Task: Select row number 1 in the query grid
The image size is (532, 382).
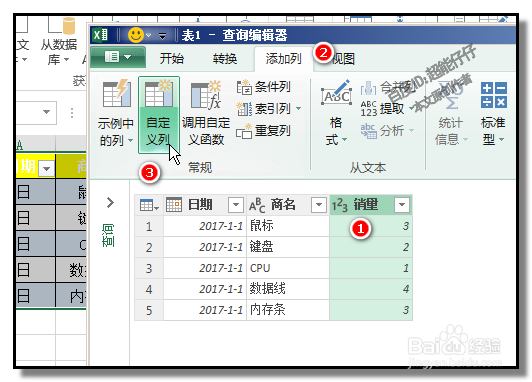Action: click(x=149, y=226)
